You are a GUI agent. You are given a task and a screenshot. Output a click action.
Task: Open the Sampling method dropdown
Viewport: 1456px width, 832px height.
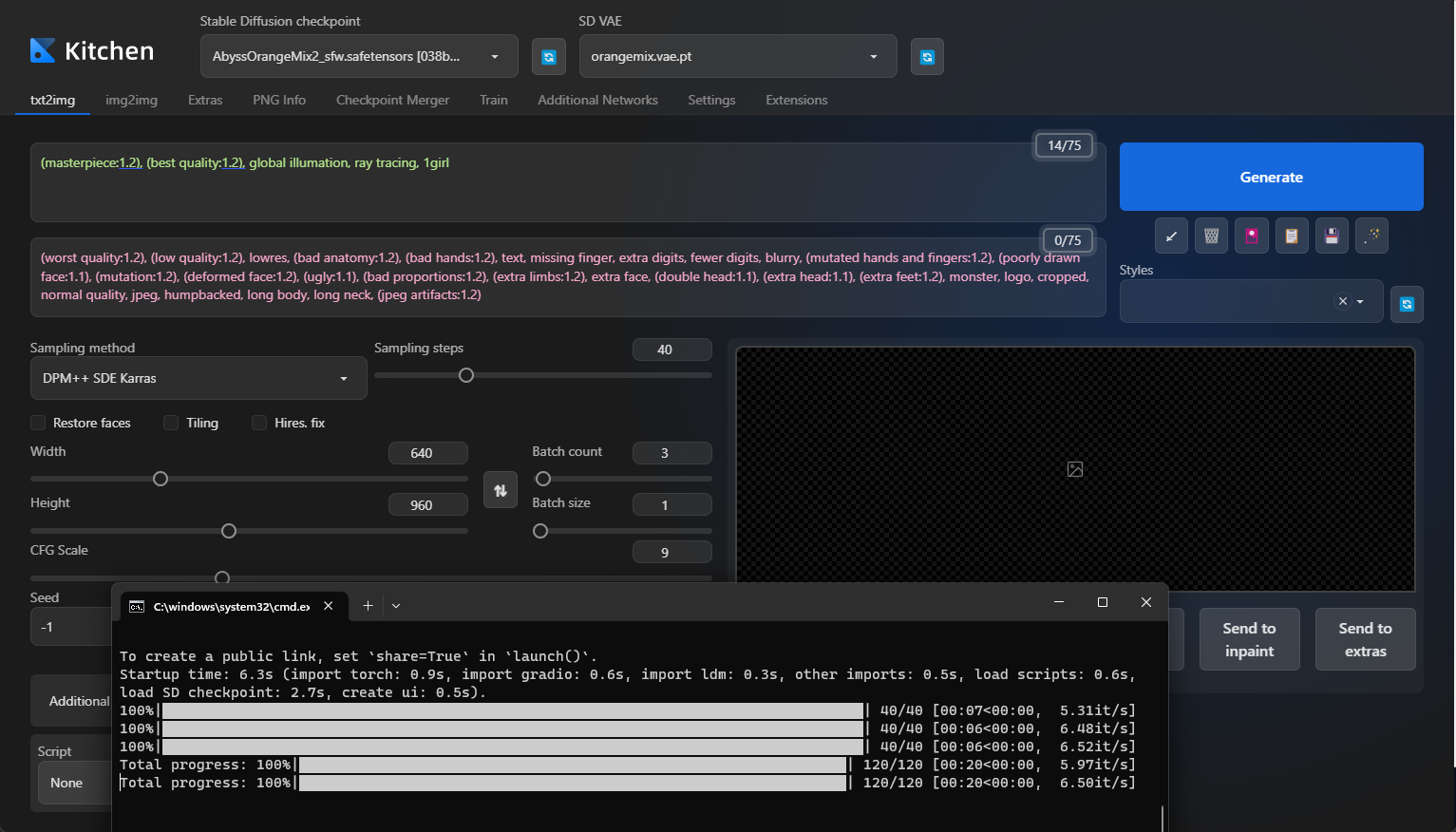pos(199,378)
